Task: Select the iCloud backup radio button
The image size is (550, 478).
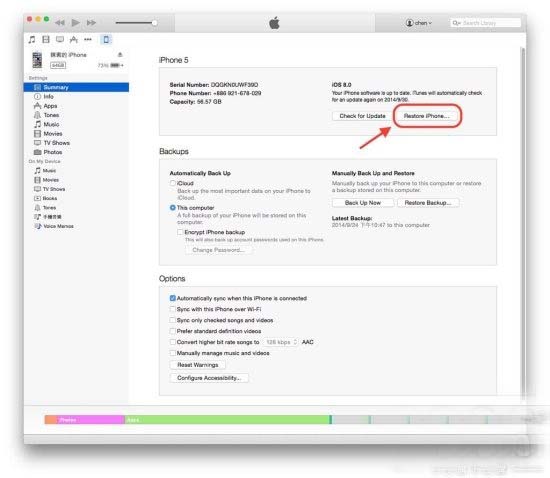Action: click(173, 183)
